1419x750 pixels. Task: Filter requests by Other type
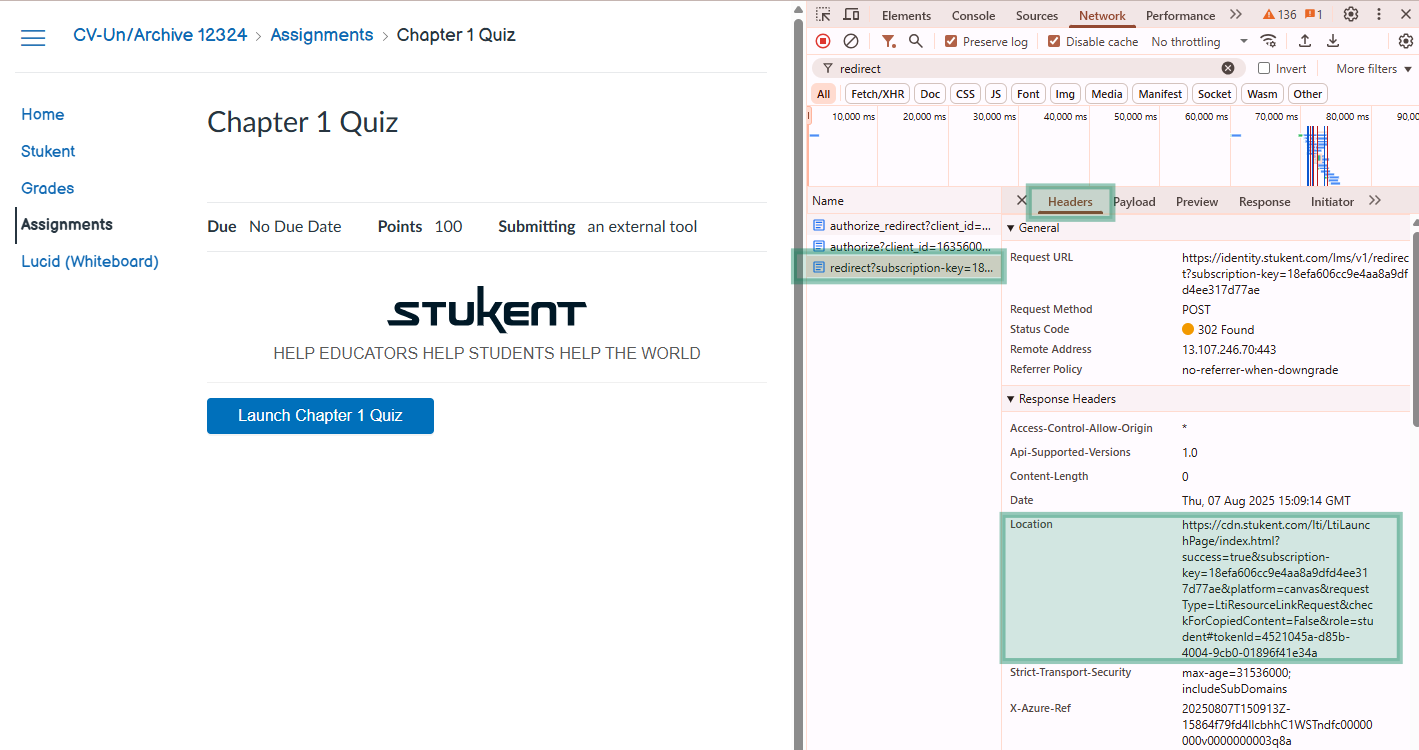[x=1307, y=94]
